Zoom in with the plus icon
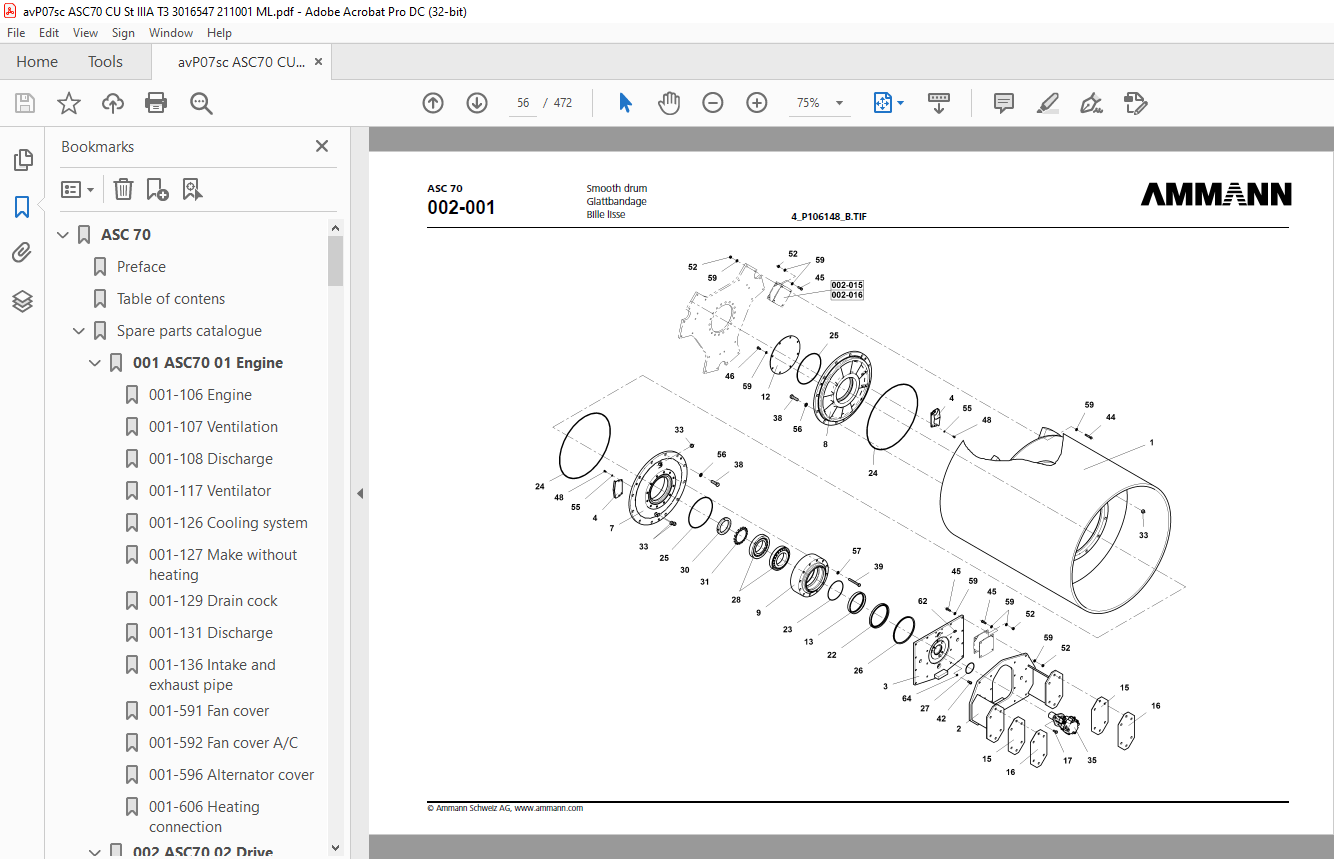This screenshot has height=859, width=1334. point(757,103)
